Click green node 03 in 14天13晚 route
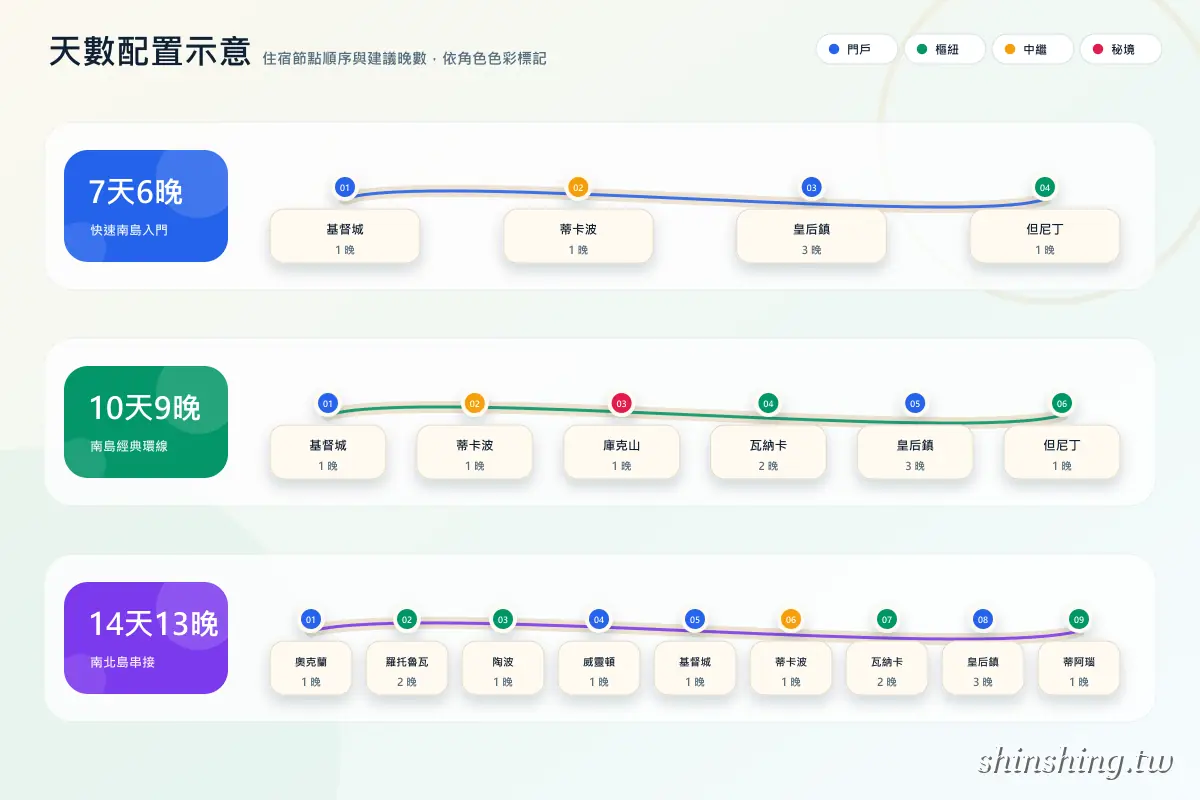Screen dimensions: 1200x800 (503, 620)
